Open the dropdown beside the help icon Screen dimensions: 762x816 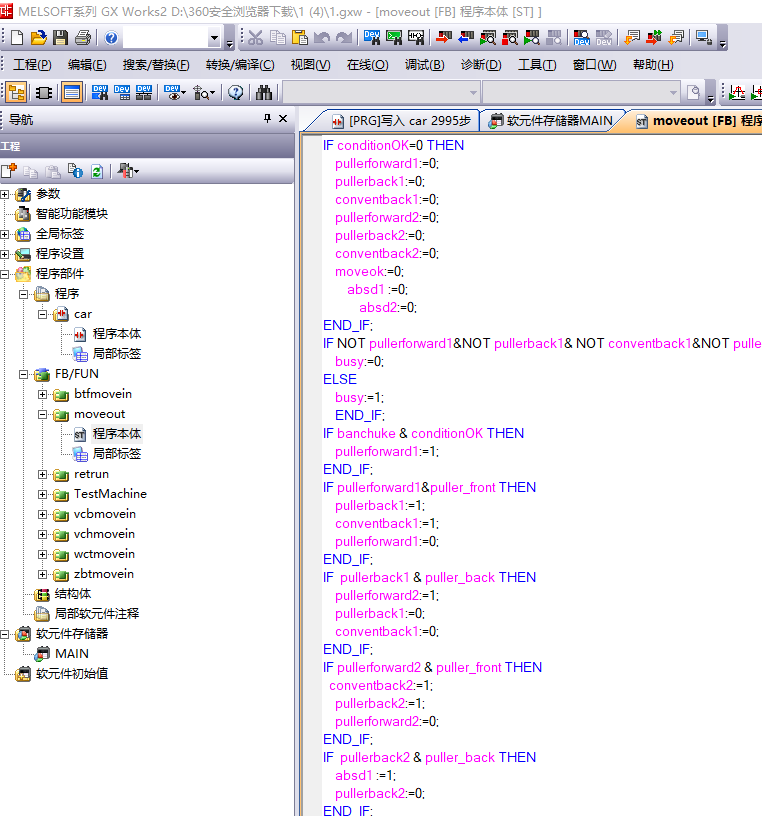(214, 38)
